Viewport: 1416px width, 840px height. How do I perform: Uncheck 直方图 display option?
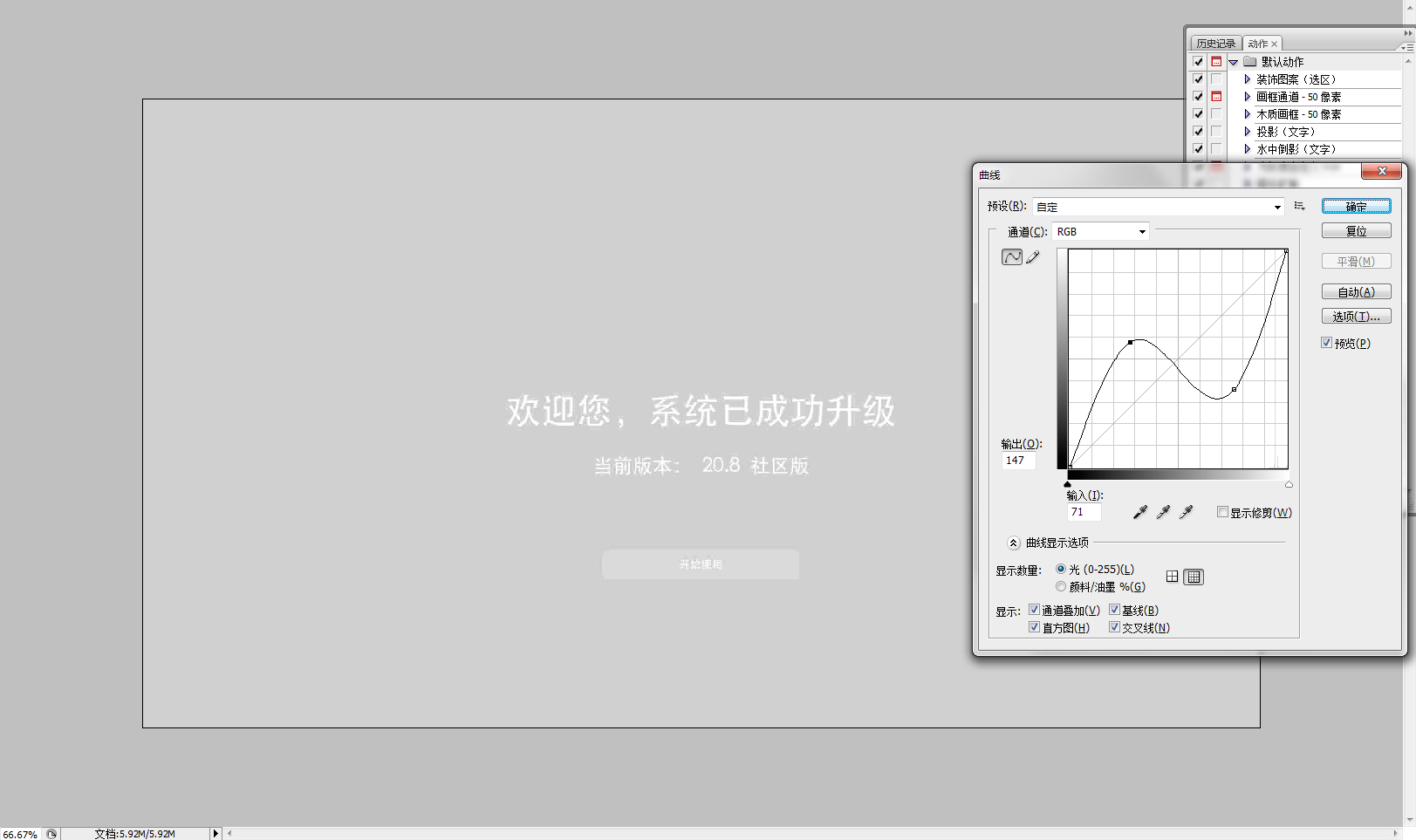click(x=1034, y=627)
